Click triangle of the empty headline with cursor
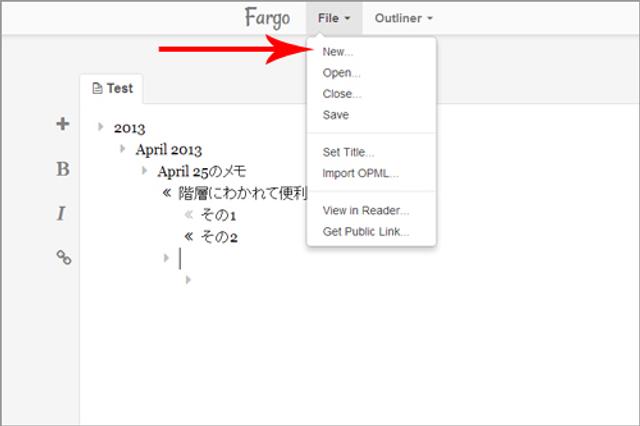This screenshot has width=640, height=426. pos(166,258)
